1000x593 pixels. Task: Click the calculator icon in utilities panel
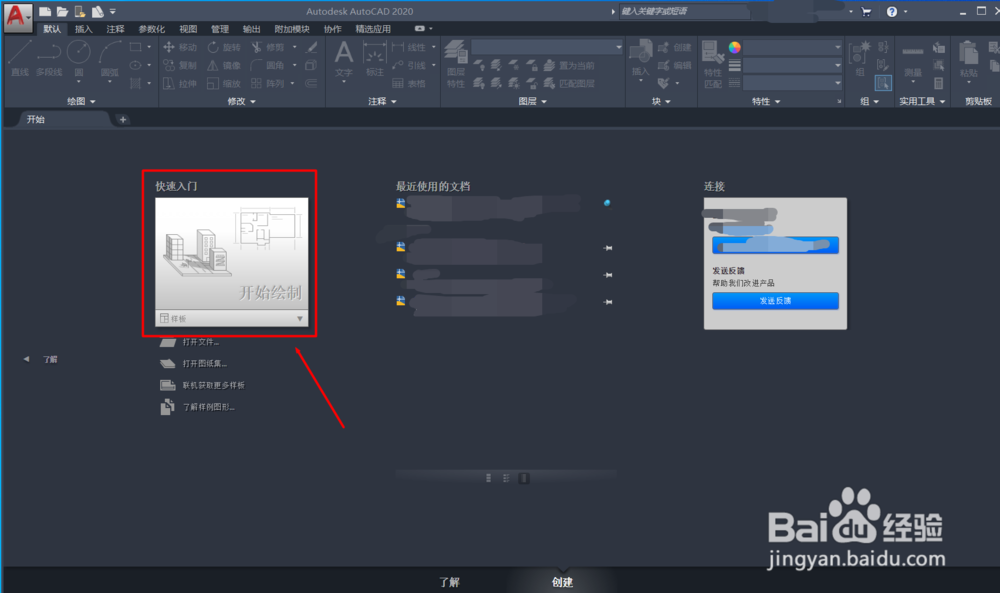pyautogui.click(x=939, y=84)
